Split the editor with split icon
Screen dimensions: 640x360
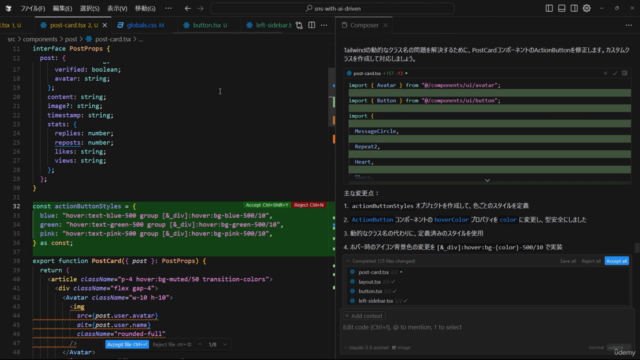coord(311,25)
